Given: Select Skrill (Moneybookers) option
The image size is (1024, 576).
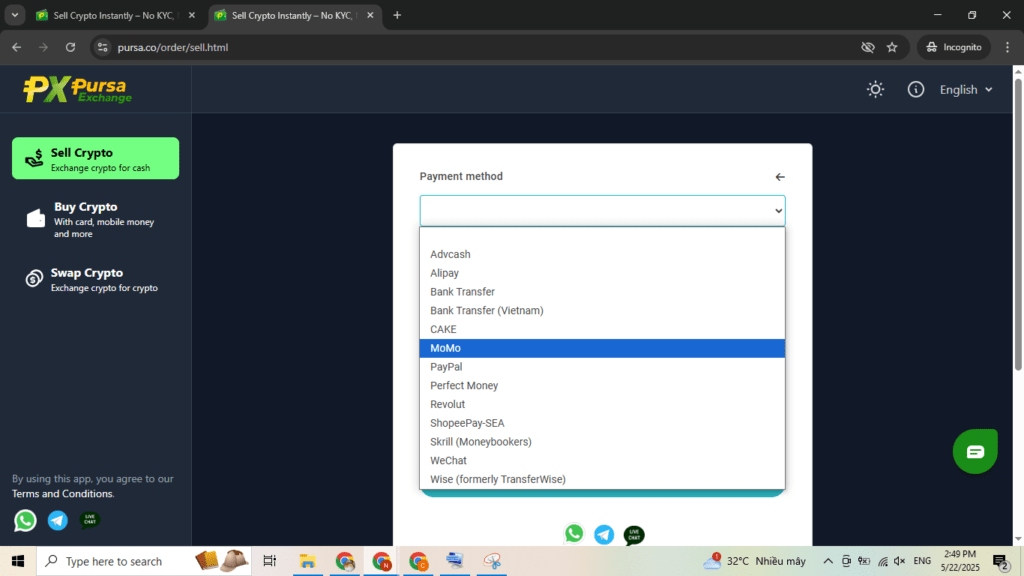Looking at the screenshot, I should point(602,442).
